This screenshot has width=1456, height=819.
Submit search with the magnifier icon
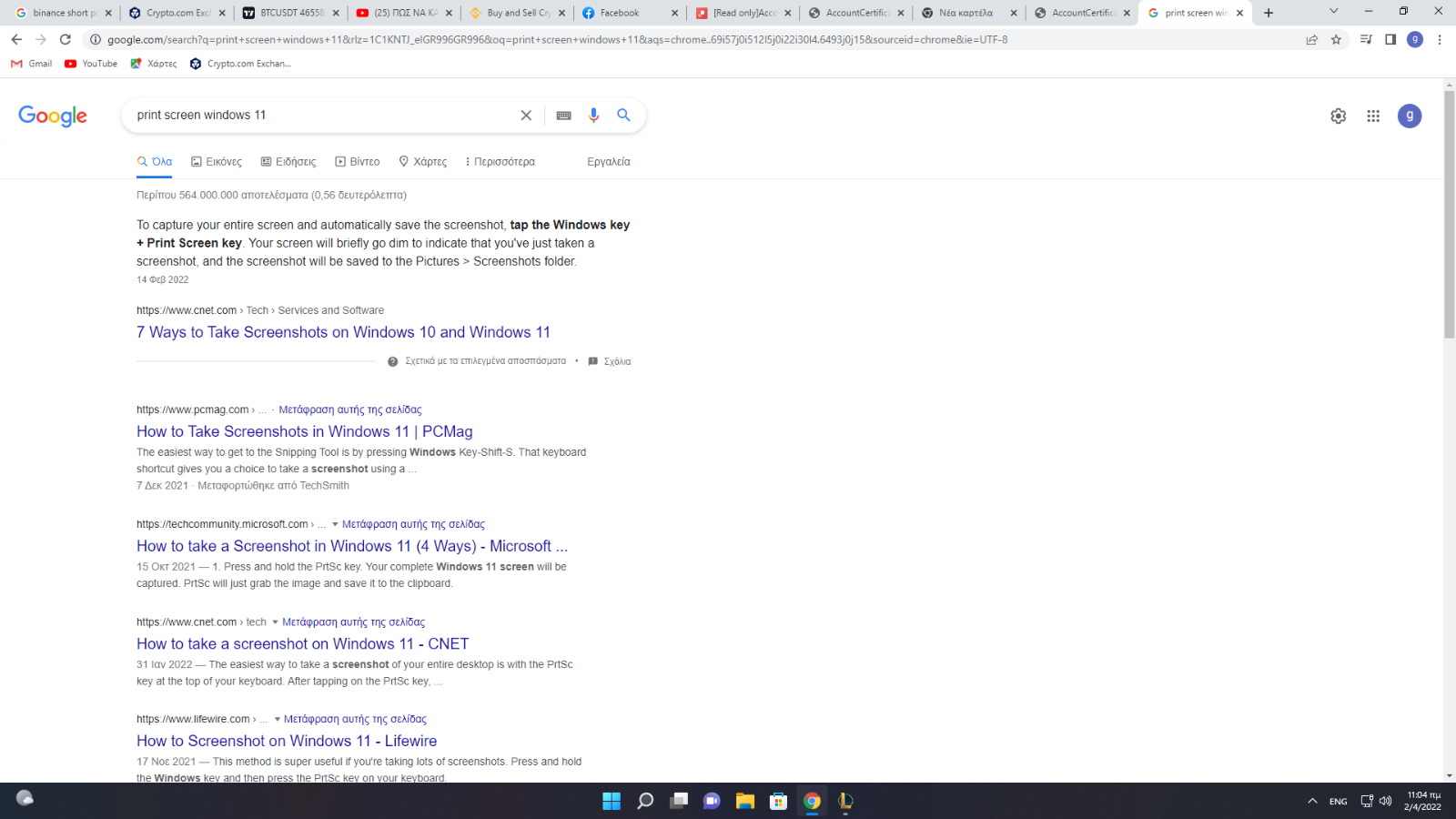click(623, 115)
